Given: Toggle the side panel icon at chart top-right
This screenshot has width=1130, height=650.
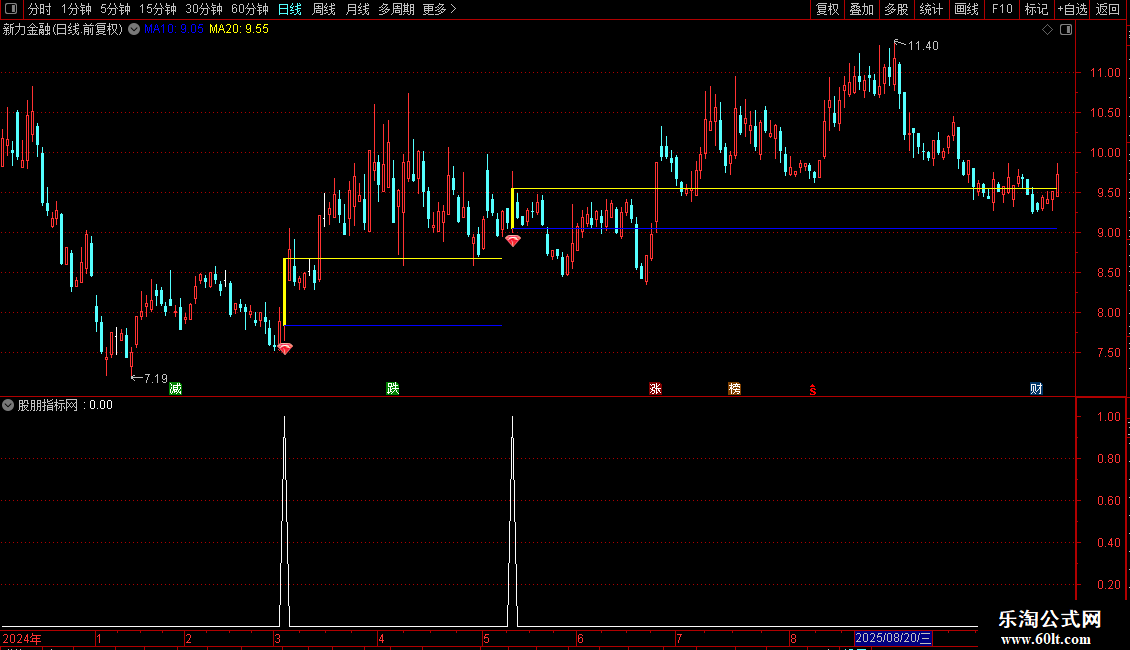Looking at the screenshot, I should (x=1066, y=30).
